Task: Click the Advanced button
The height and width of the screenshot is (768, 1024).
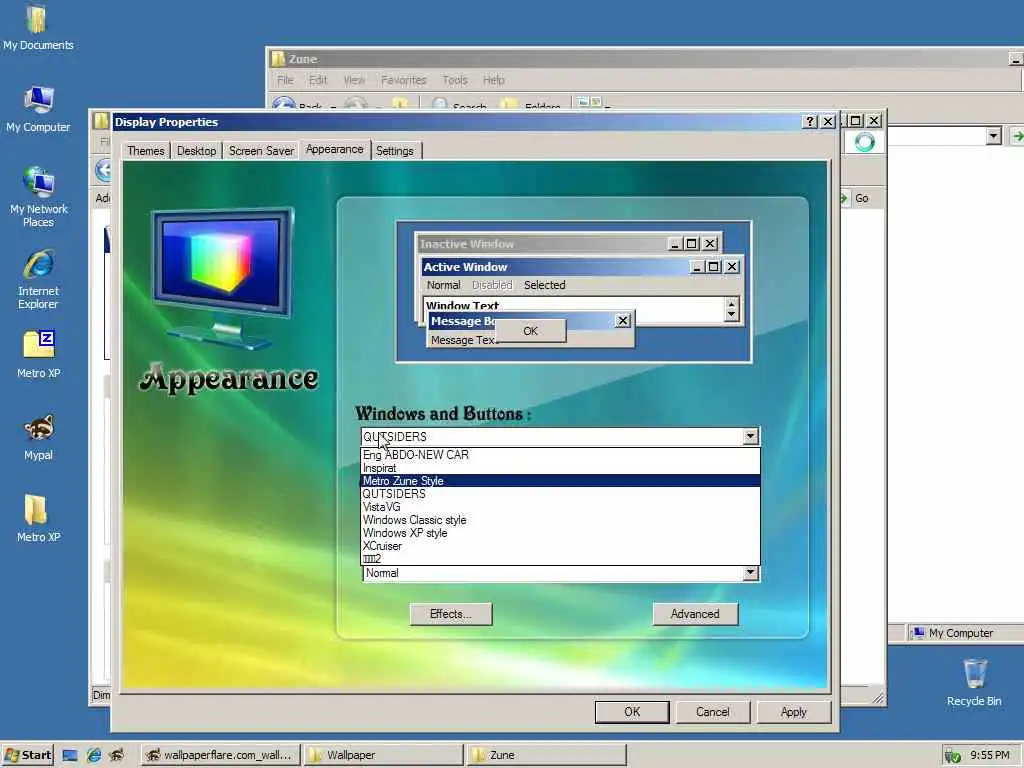Action: pos(695,614)
